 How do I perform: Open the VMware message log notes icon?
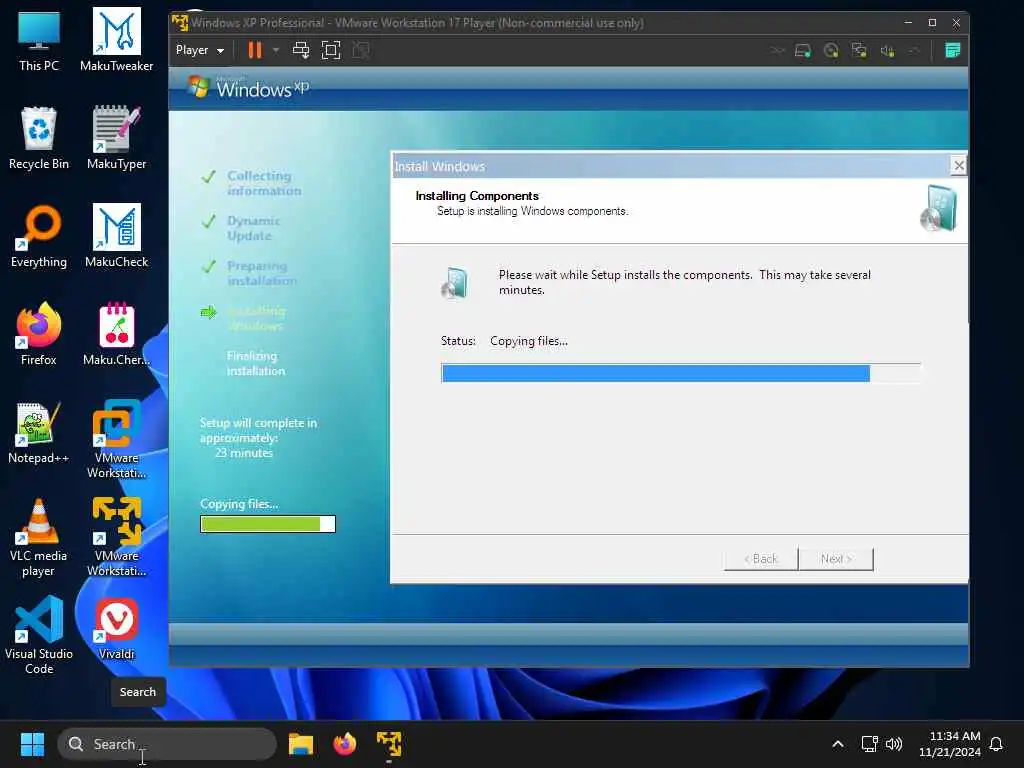tap(952, 50)
